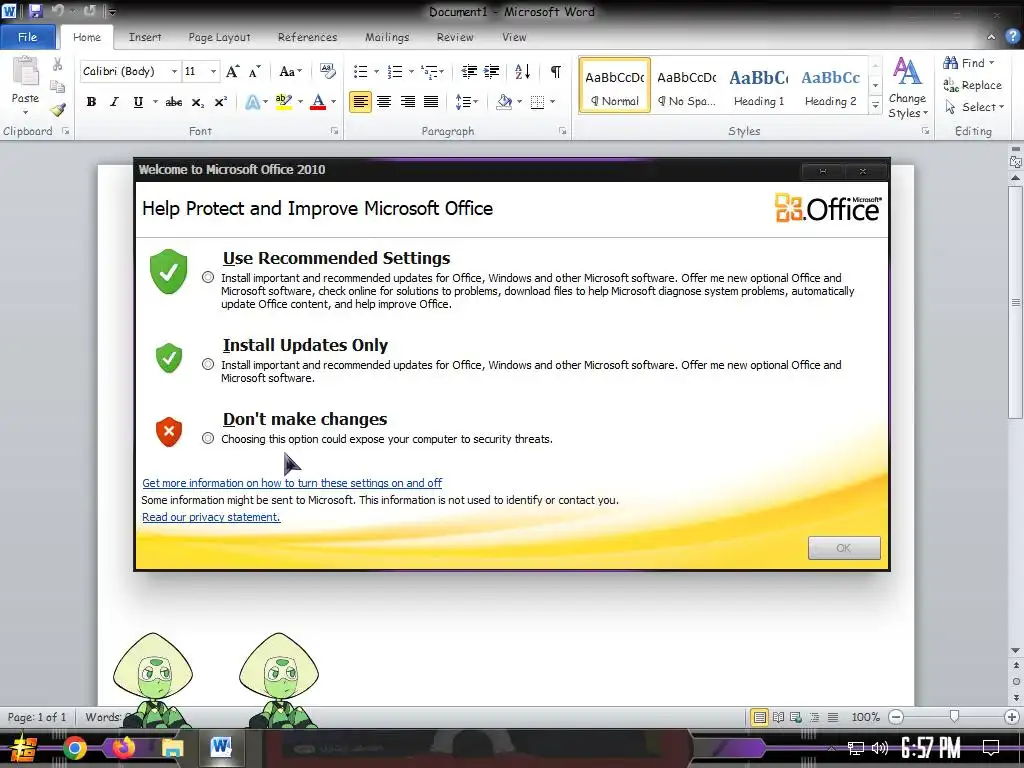Screen dimensions: 1024x768
Task: Click the Numbering list icon
Action: 394,71
